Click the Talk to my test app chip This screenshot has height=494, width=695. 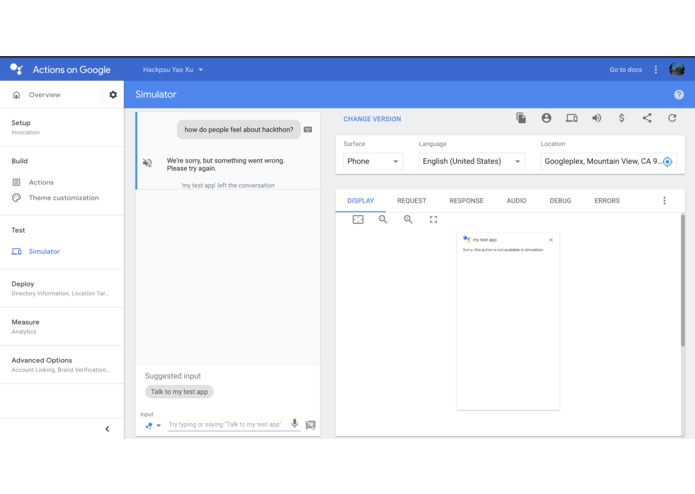[179, 392]
